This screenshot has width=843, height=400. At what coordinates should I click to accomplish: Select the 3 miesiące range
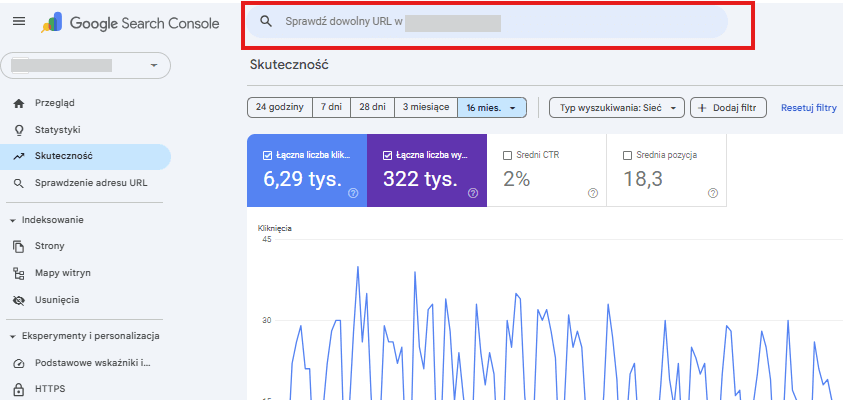[x=426, y=107]
